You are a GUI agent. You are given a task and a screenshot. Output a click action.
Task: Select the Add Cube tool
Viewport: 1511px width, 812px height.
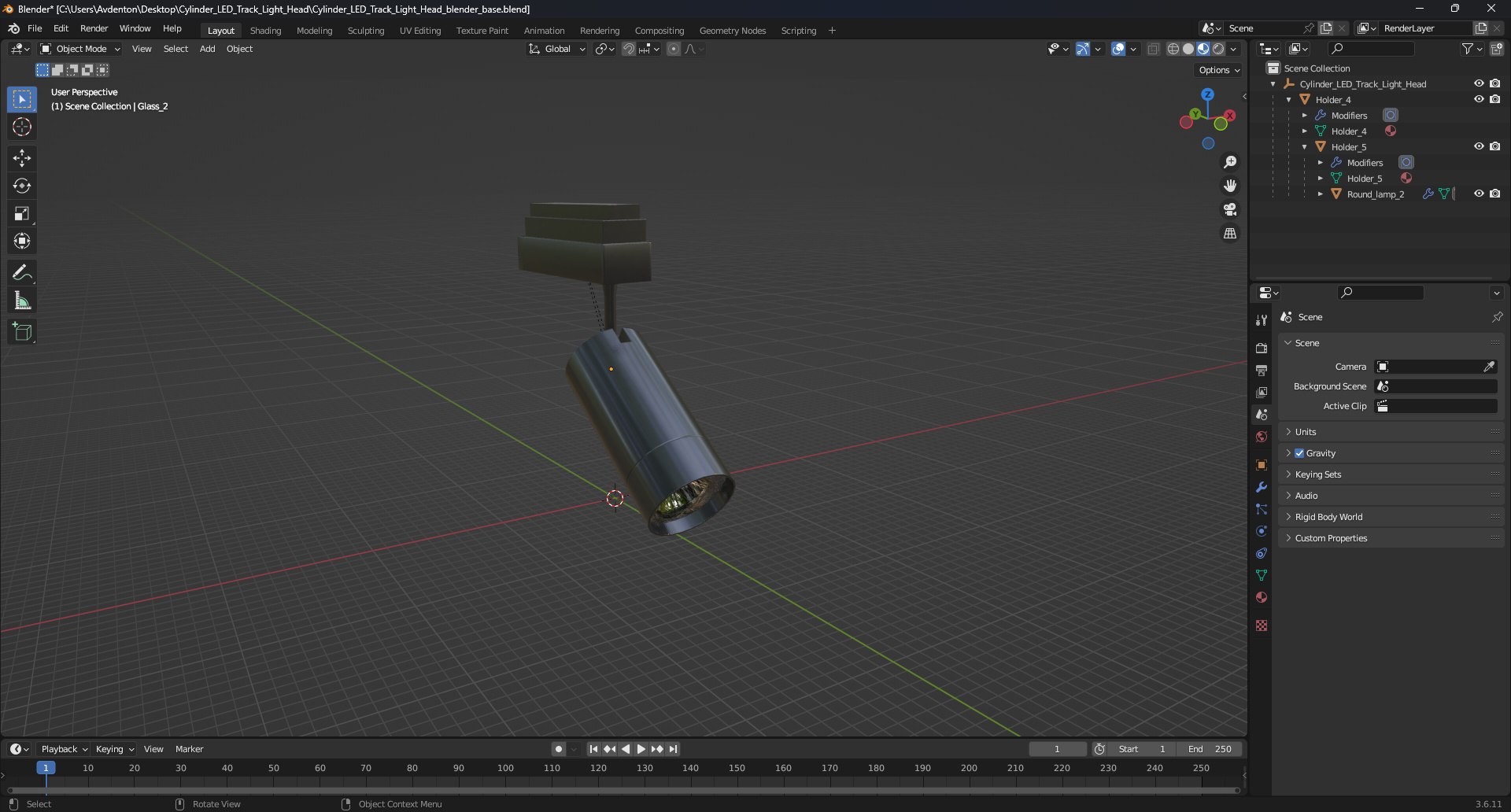click(x=22, y=332)
